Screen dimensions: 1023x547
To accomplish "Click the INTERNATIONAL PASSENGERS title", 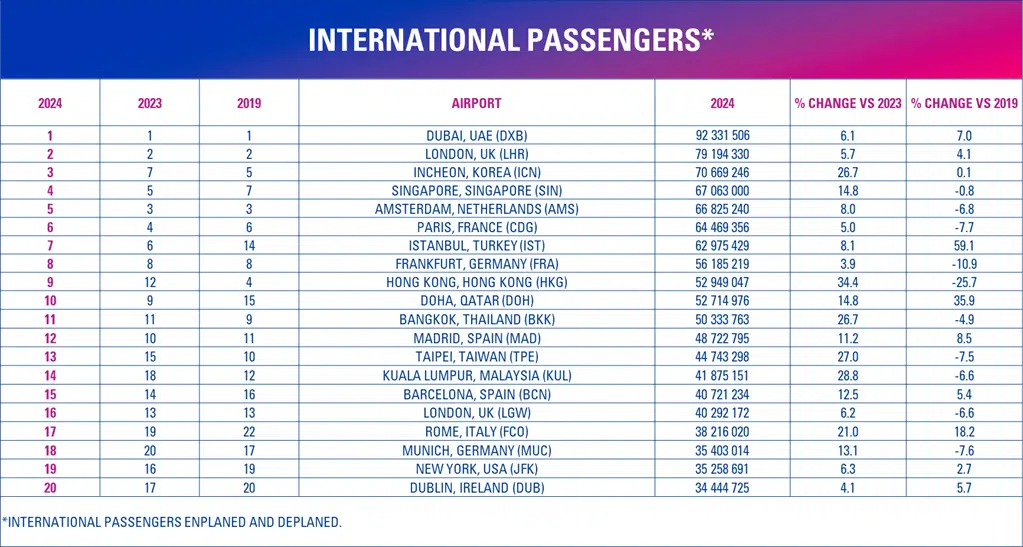I will [511, 40].
